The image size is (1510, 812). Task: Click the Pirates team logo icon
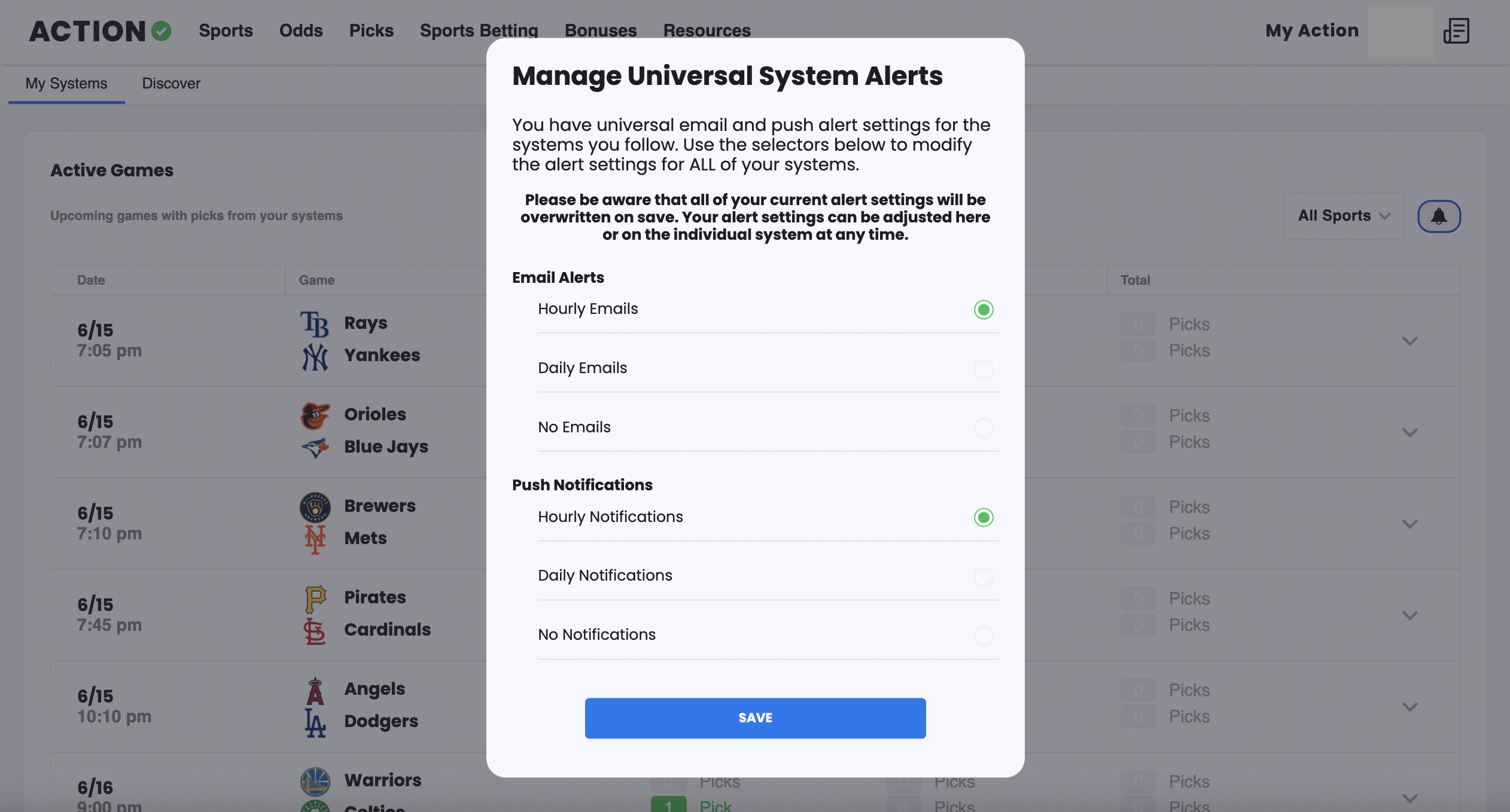[314, 597]
